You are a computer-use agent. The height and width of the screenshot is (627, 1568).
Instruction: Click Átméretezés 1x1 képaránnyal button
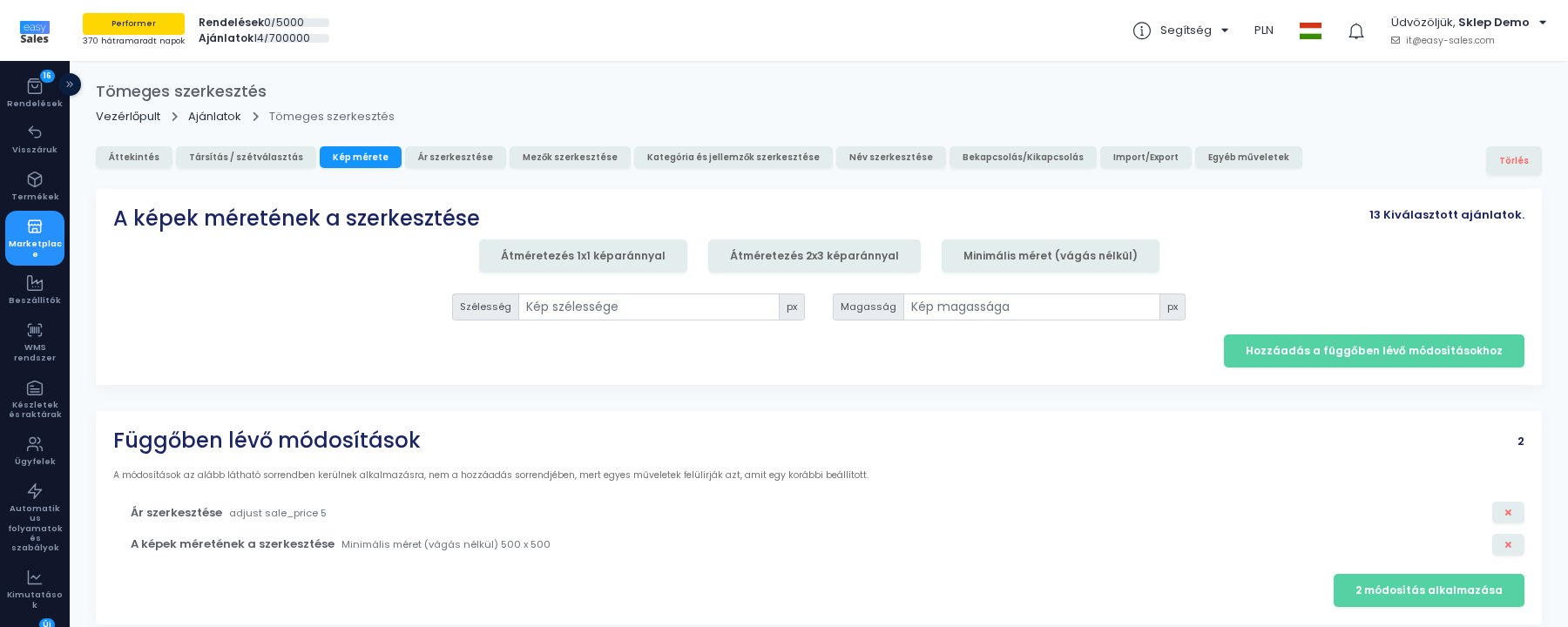tap(583, 256)
